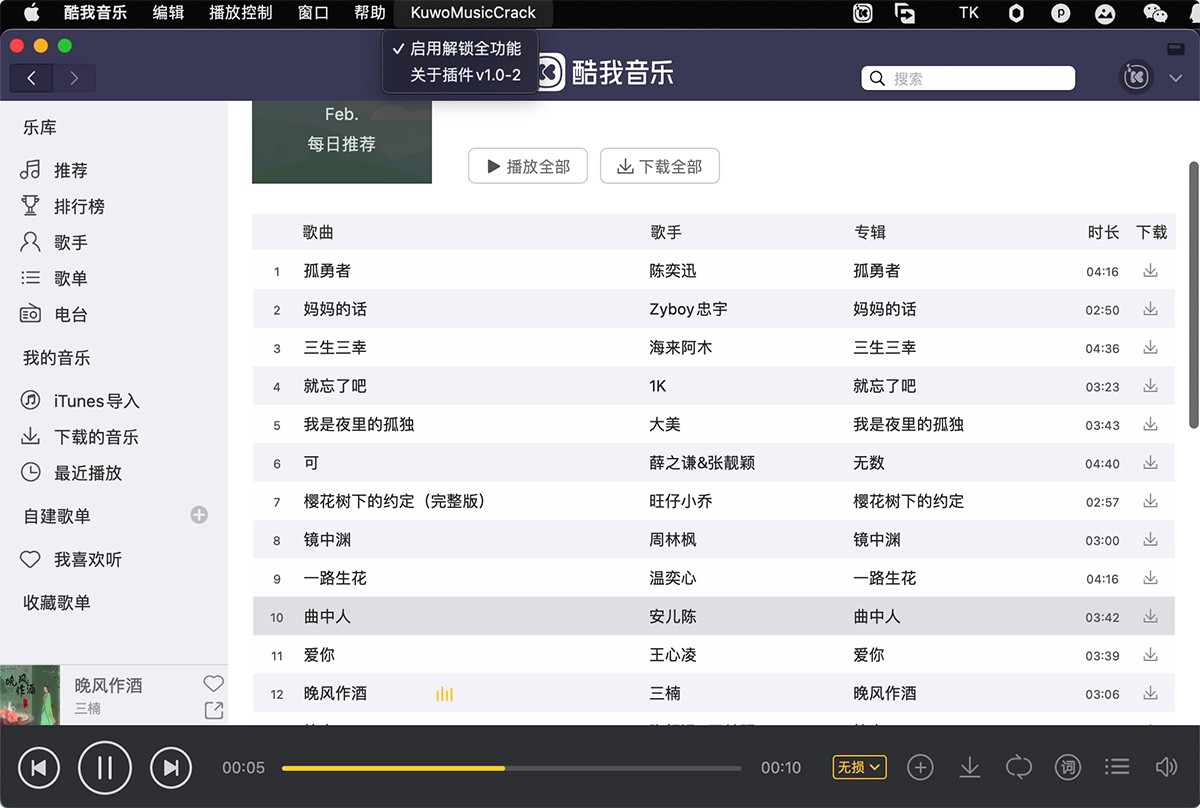Image resolution: width=1200 pixels, height=808 pixels.
Task: Click the 播放全部 button
Action: coord(528,166)
